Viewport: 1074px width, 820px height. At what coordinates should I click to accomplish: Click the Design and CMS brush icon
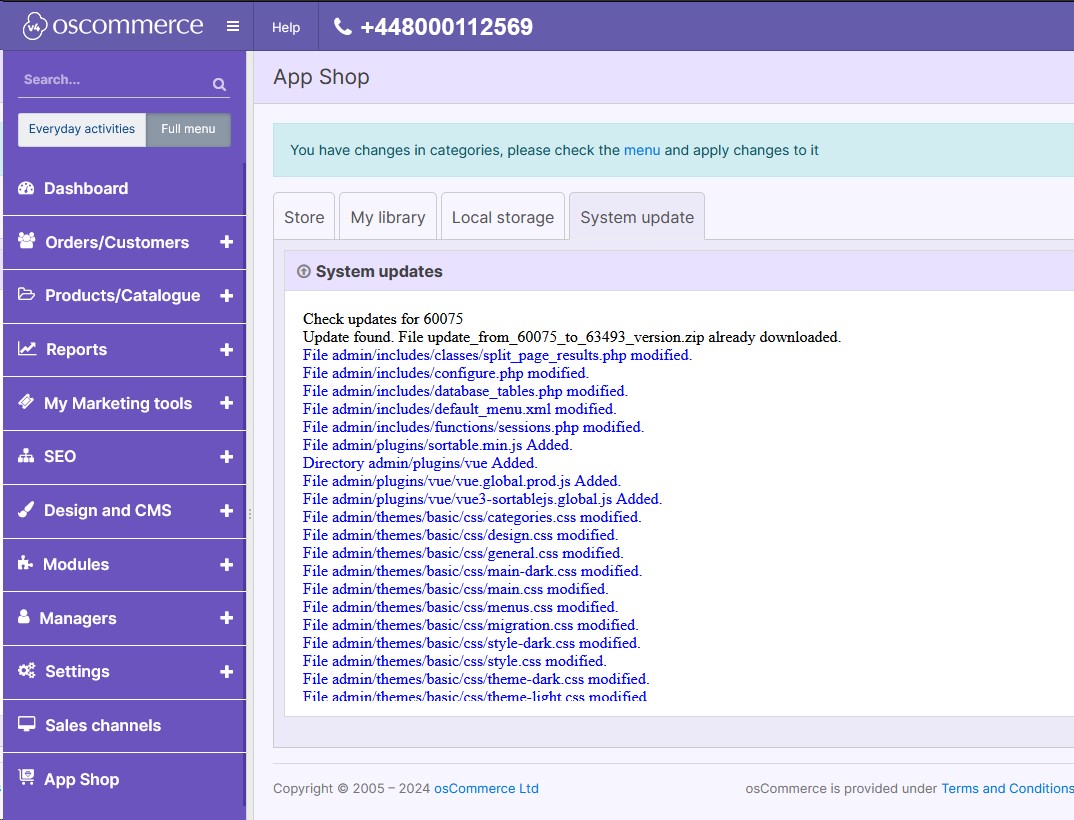(26, 510)
